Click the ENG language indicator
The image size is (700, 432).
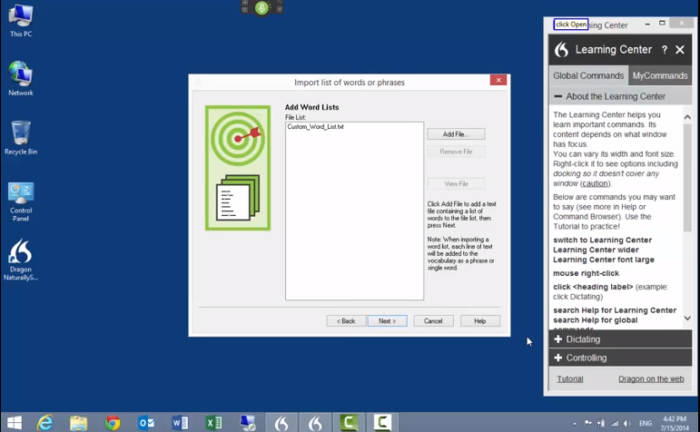click(645, 423)
